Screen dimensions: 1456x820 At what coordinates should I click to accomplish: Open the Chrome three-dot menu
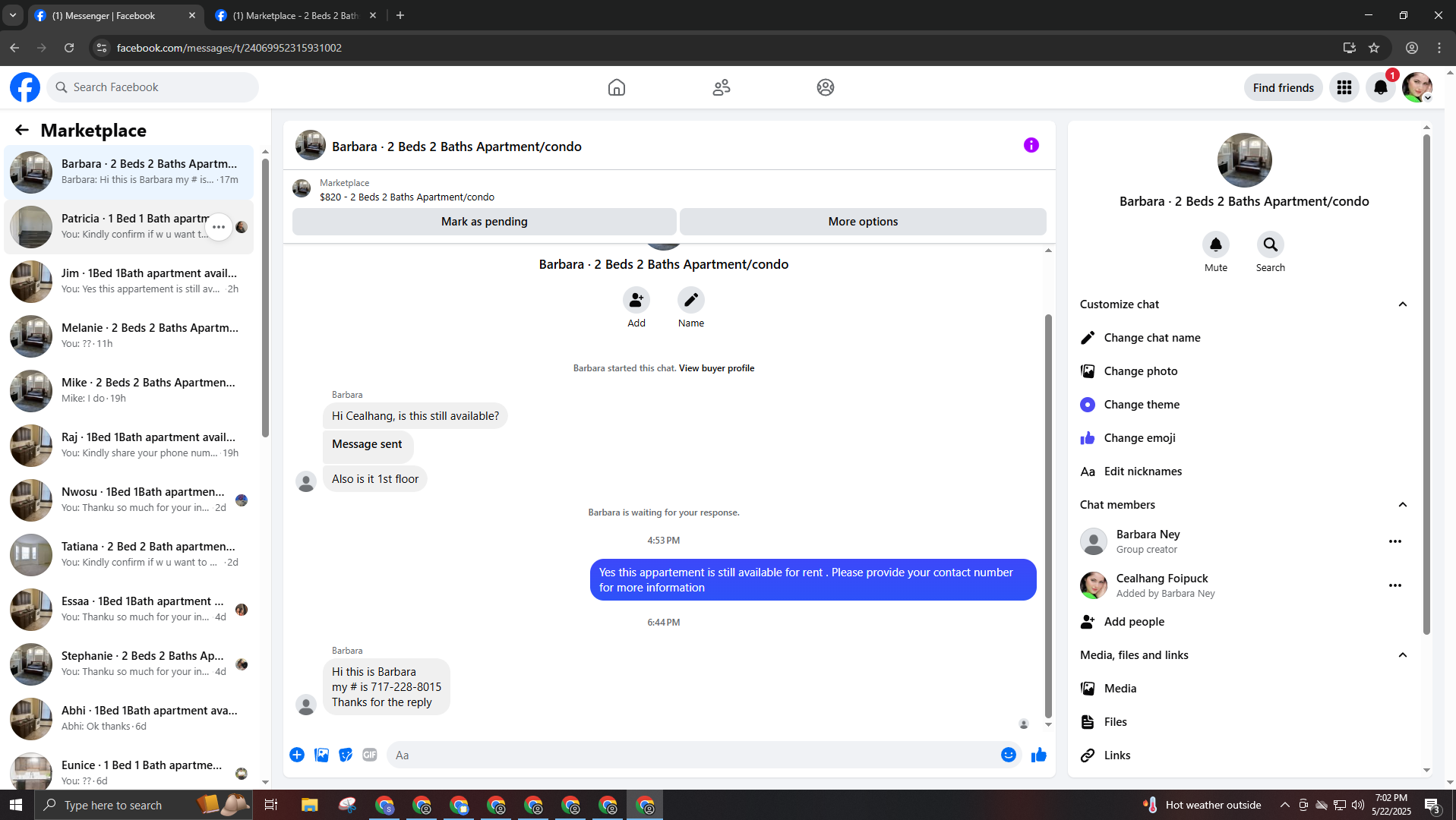1439,48
